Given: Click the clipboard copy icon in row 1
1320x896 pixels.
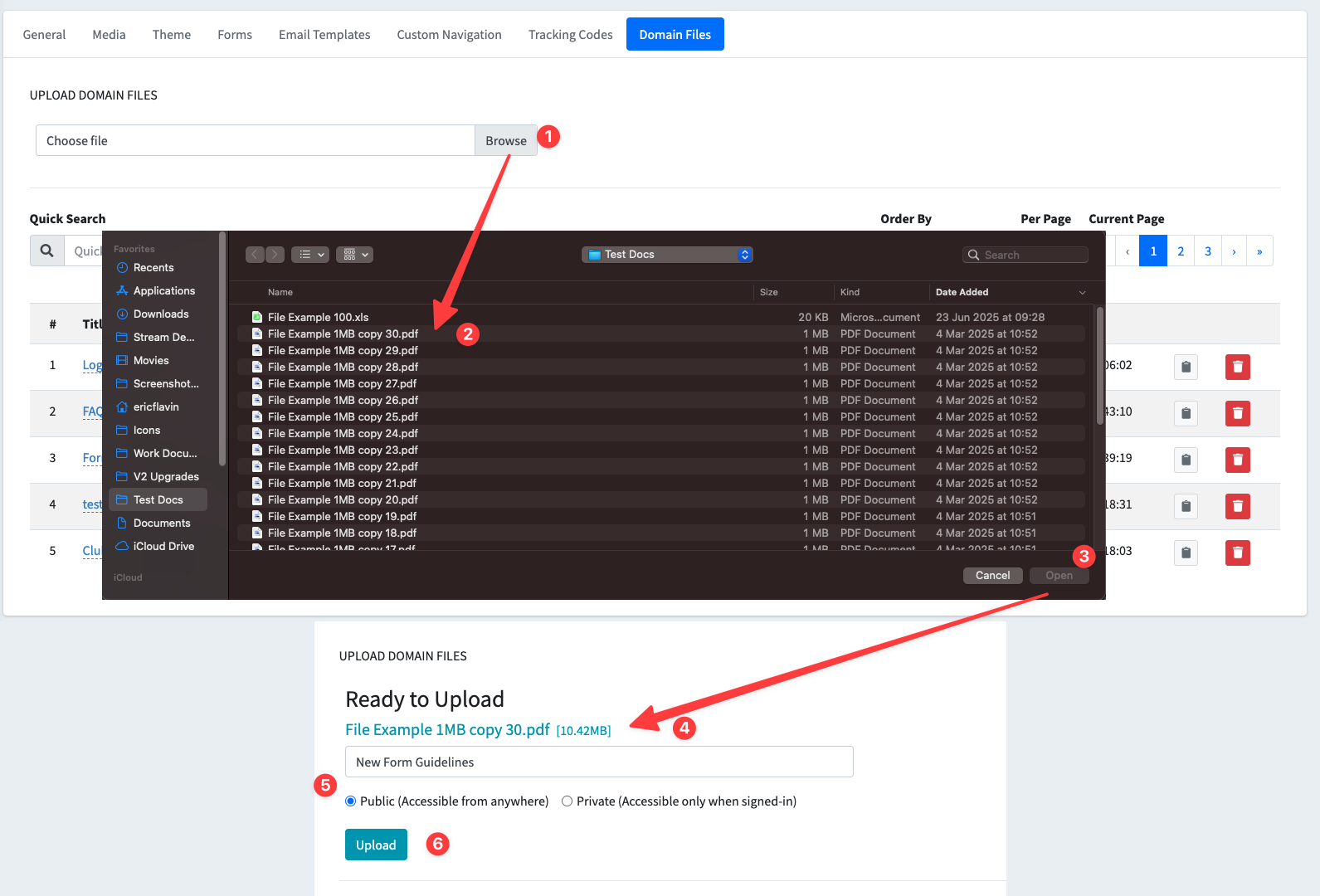Looking at the screenshot, I should pos(1186,367).
